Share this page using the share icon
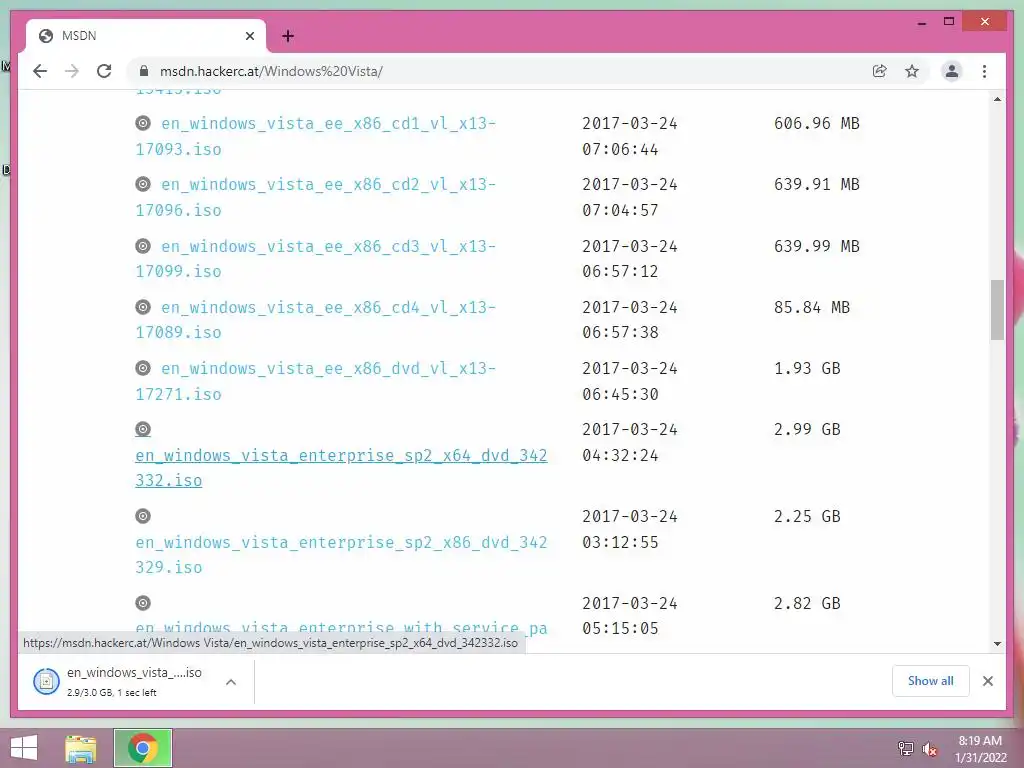The width and height of the screenshot is (1024, 768). pos(880,71)
